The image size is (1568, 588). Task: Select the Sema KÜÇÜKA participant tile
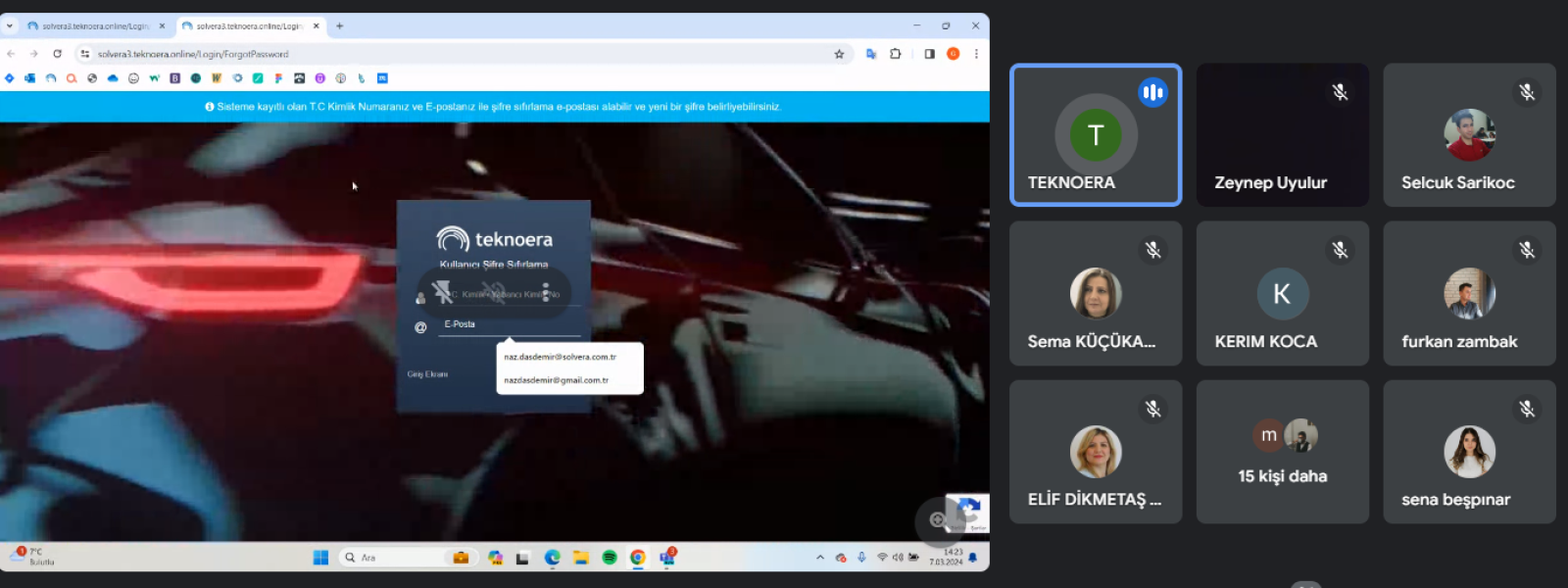click(x=1096, y=294)
